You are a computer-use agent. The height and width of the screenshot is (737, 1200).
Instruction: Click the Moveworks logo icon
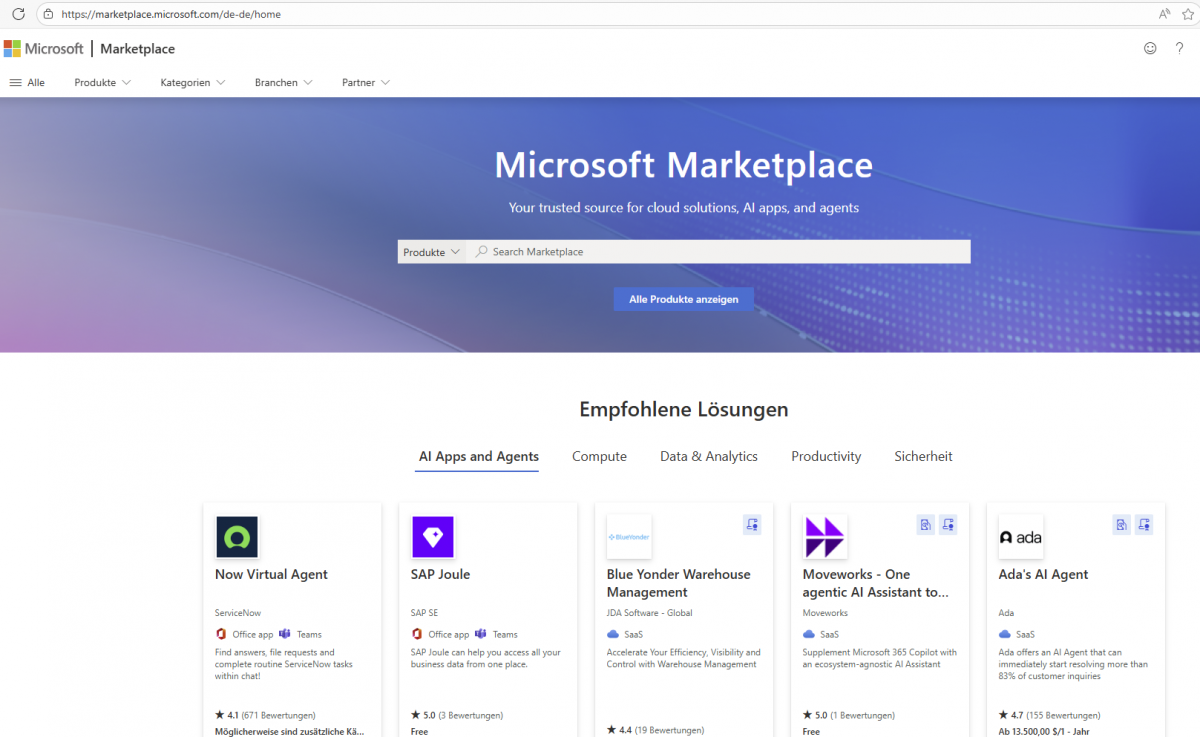pyautogui.click(x=825, y=537)
